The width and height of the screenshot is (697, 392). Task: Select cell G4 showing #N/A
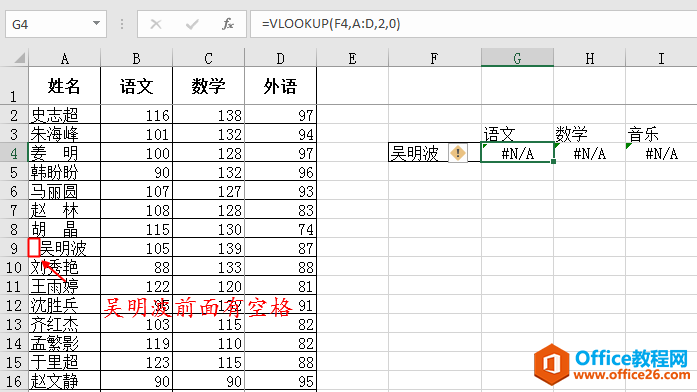517,153
